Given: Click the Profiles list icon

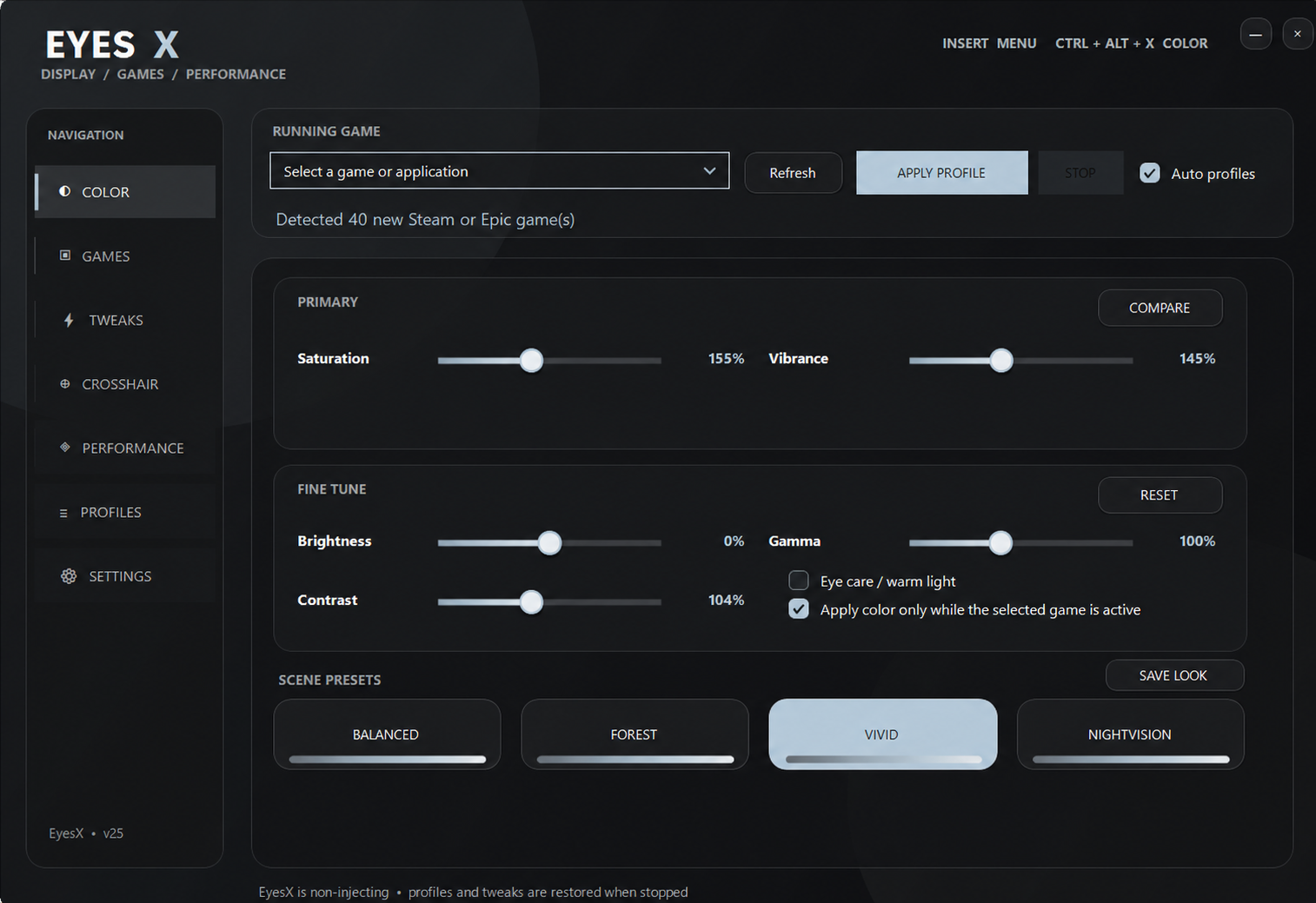Looking at the screenshot, I should (63, 513).
